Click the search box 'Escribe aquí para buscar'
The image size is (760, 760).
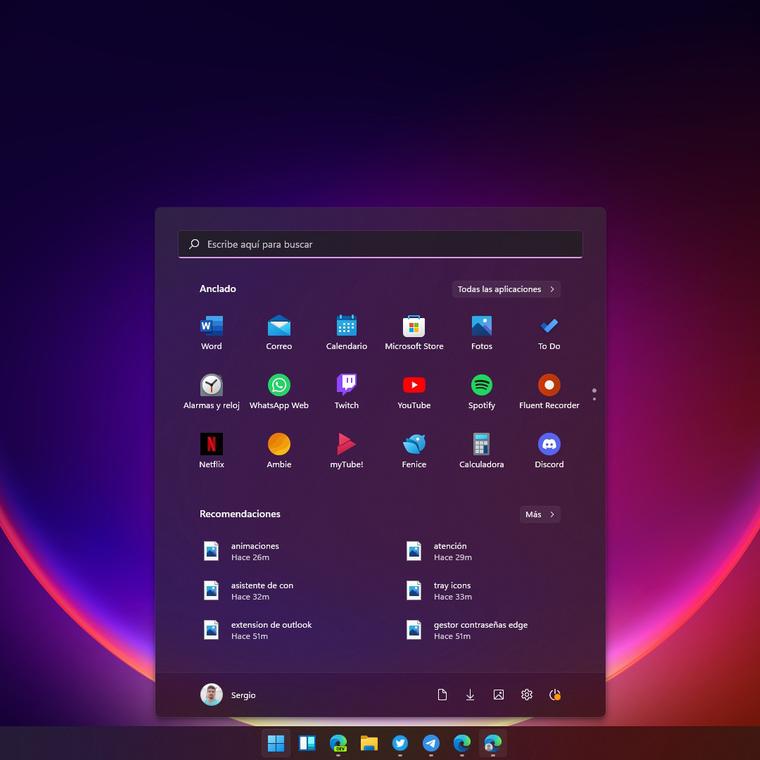coord(380,244)
